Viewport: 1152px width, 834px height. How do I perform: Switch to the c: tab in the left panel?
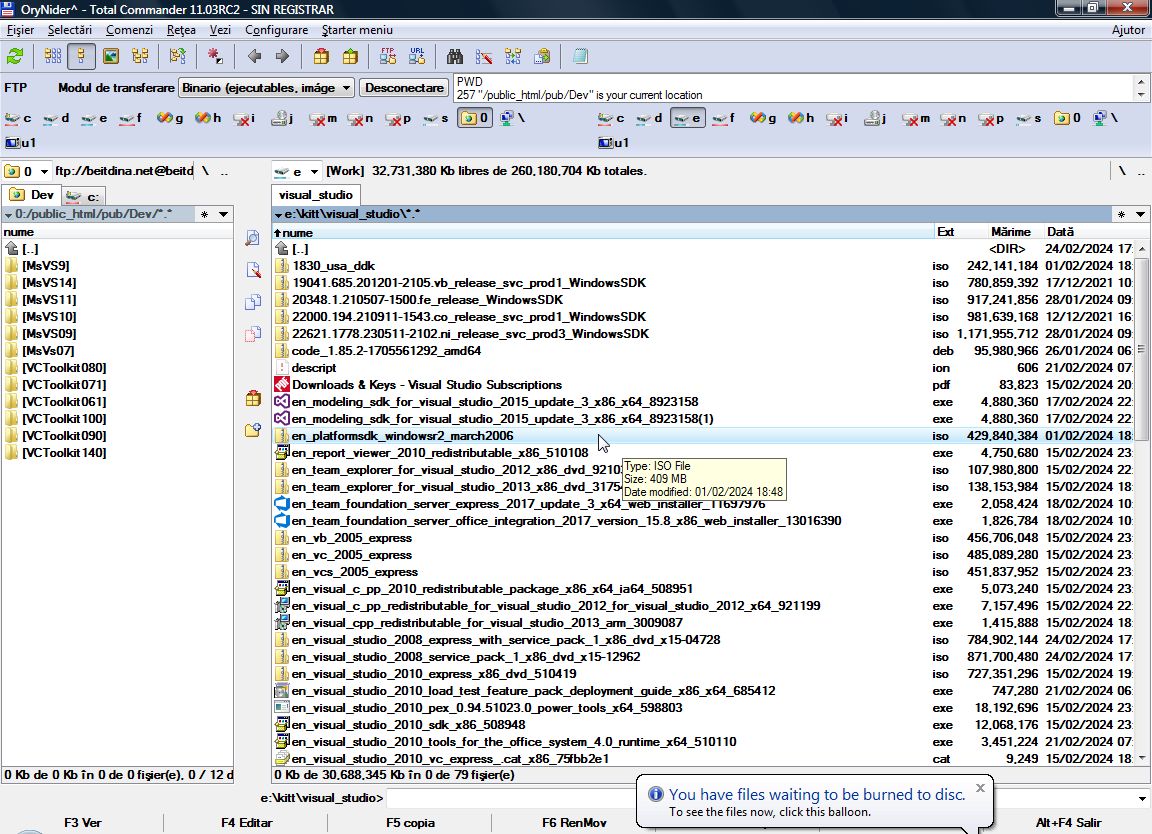(x=83, y=196)
